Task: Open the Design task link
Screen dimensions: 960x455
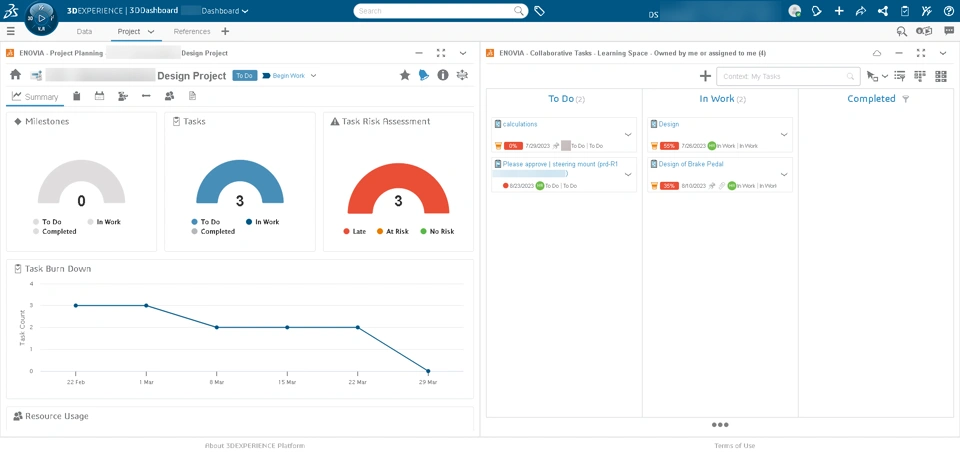Action: pyautogui.click(x=669, y=124)
